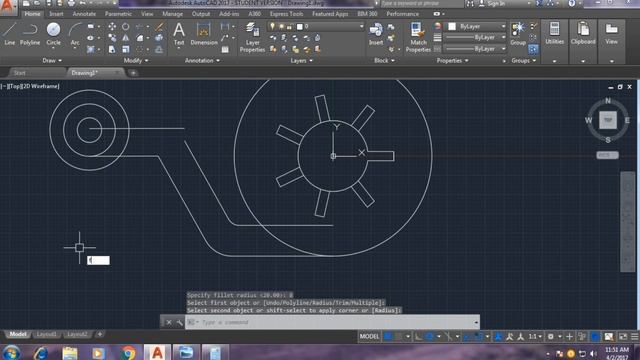Open Layer Properties manager
Viewport: 640px width, 360px height.
click(252, 38)
